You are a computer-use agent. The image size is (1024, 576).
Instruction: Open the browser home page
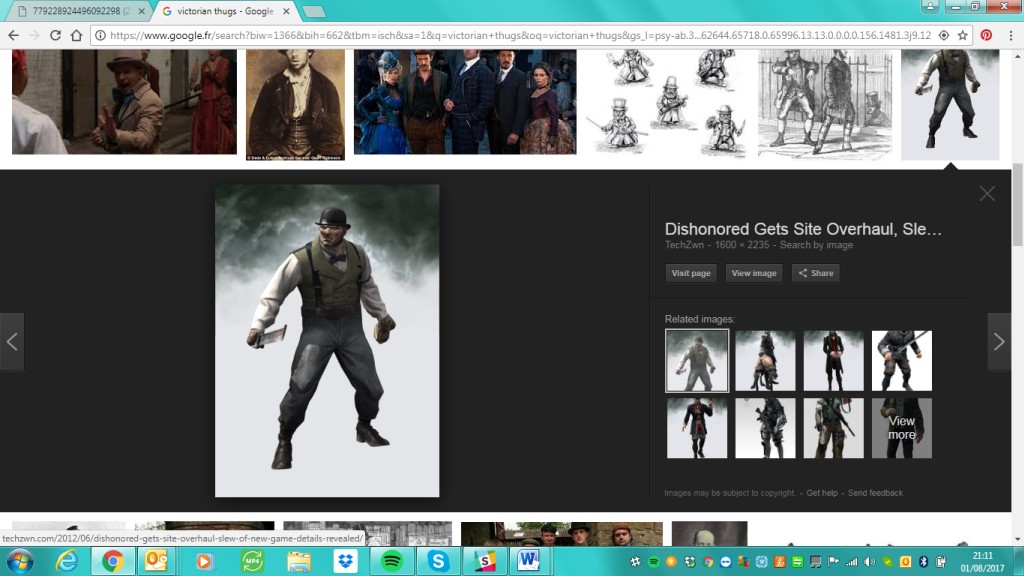pyautogui.click(x=76, y=35)
